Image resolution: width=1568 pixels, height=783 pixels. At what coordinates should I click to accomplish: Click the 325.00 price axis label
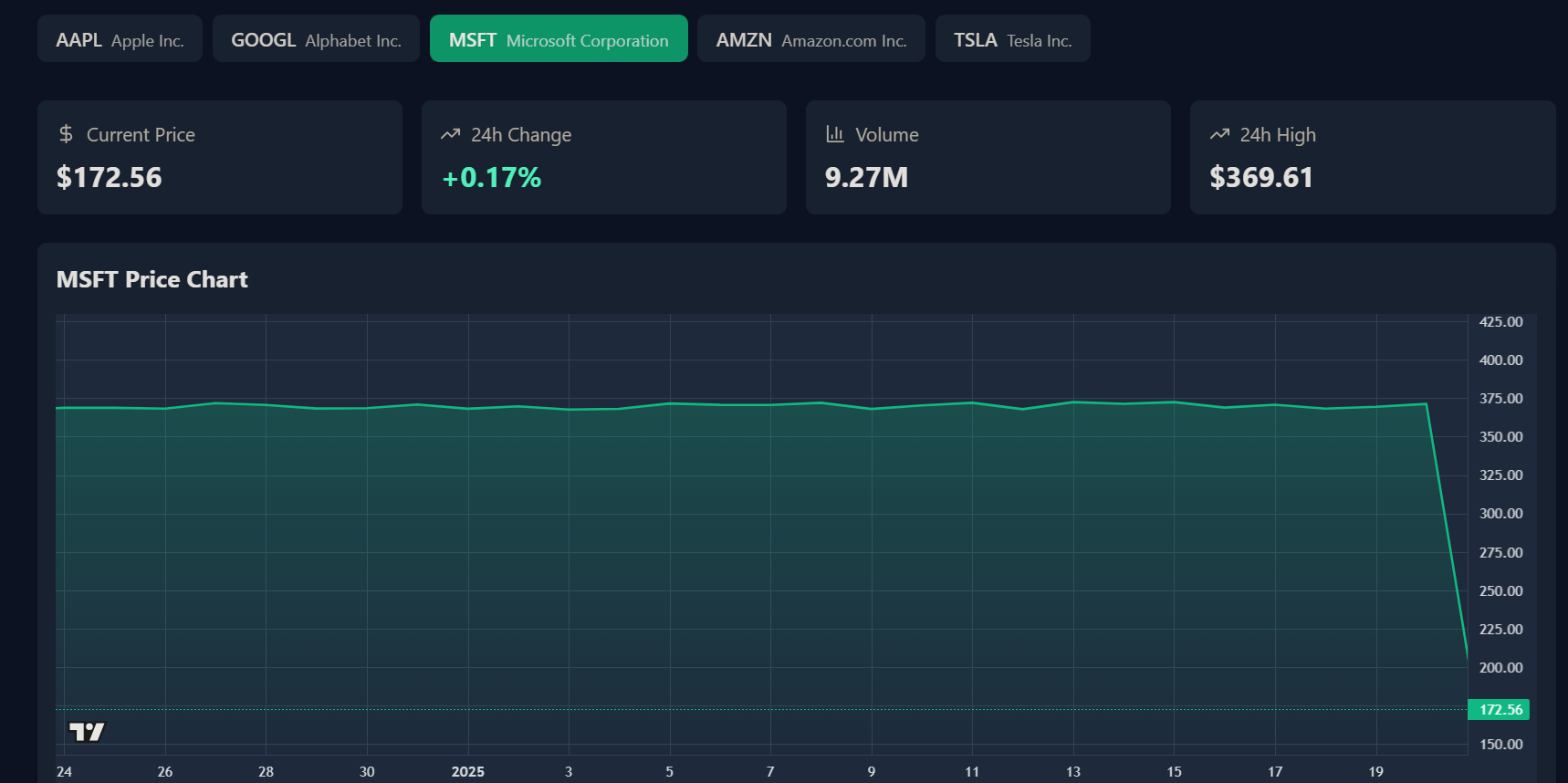pos(1500,475)
